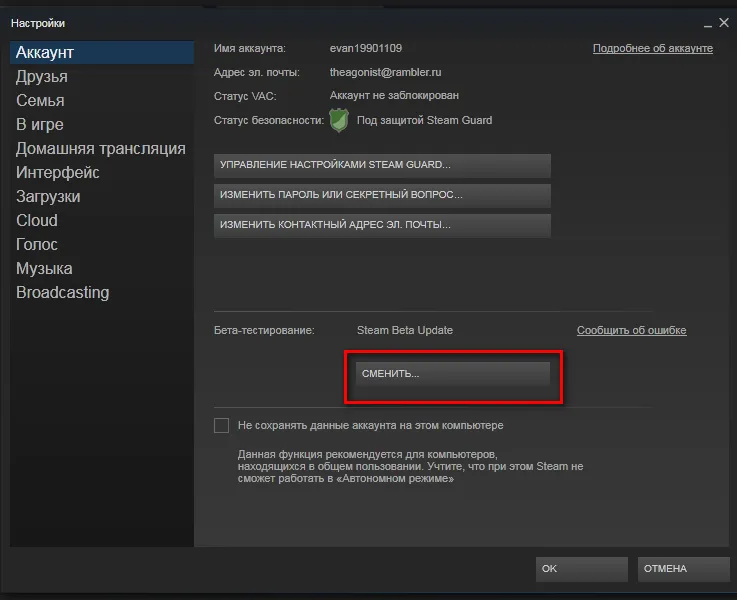
Task: Click the Статус VAC label
Action: pos(245,96)
